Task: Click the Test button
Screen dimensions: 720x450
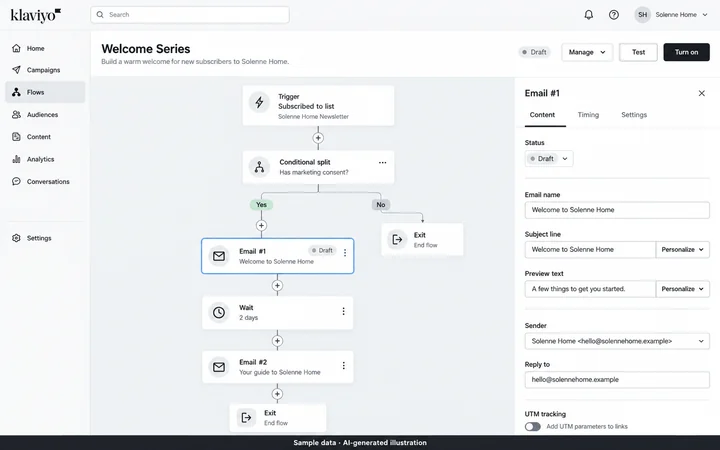Action: [638, 52]
